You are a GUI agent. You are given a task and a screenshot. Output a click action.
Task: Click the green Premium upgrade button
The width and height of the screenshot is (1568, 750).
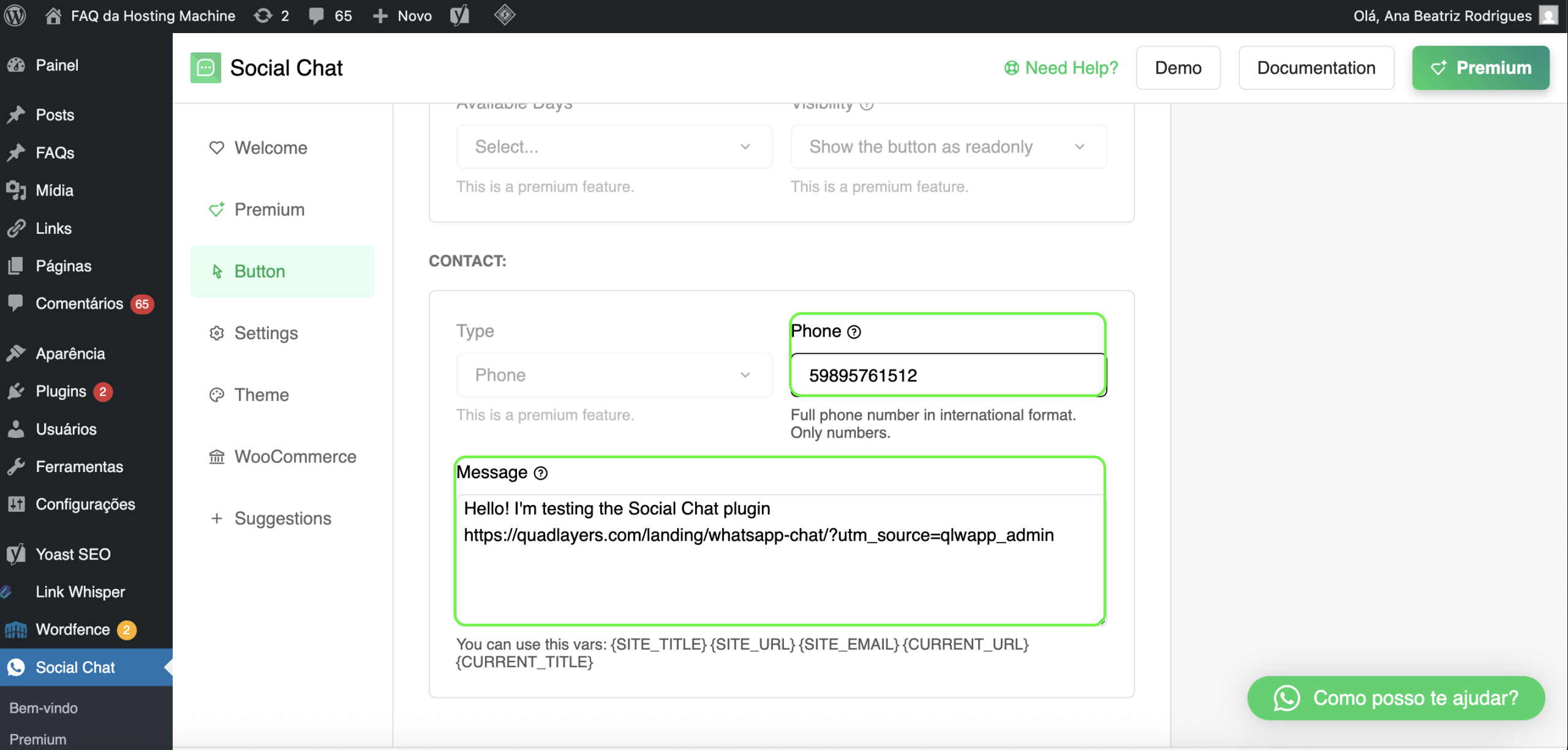click(x=1480, y=68)
